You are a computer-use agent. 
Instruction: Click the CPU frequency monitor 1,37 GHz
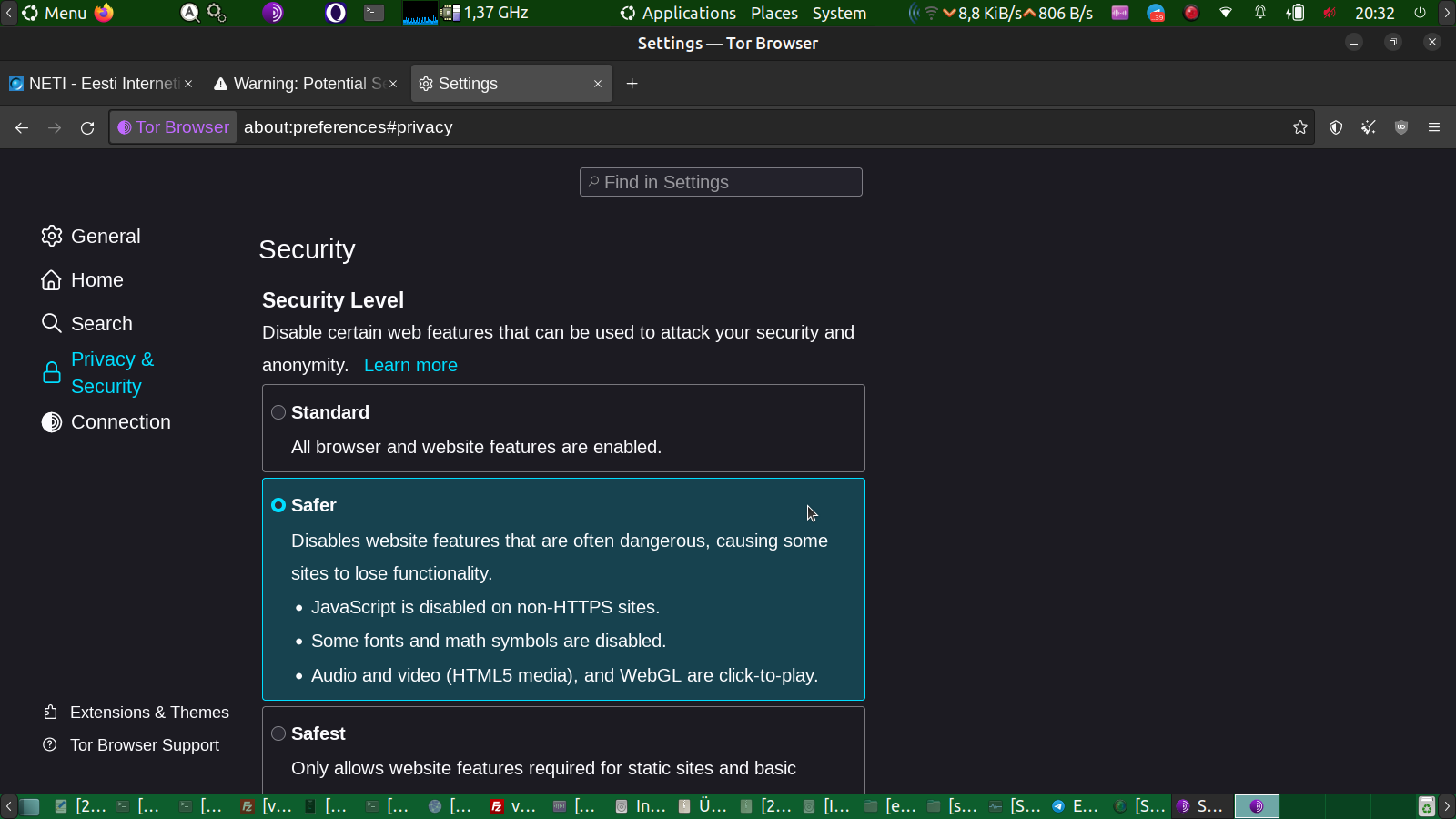(485, 13)
